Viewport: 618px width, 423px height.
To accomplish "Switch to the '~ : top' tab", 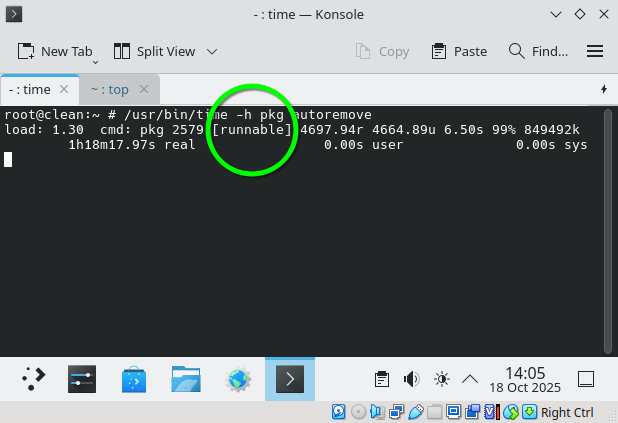I will pyautogui.click(x=109, y=89).
